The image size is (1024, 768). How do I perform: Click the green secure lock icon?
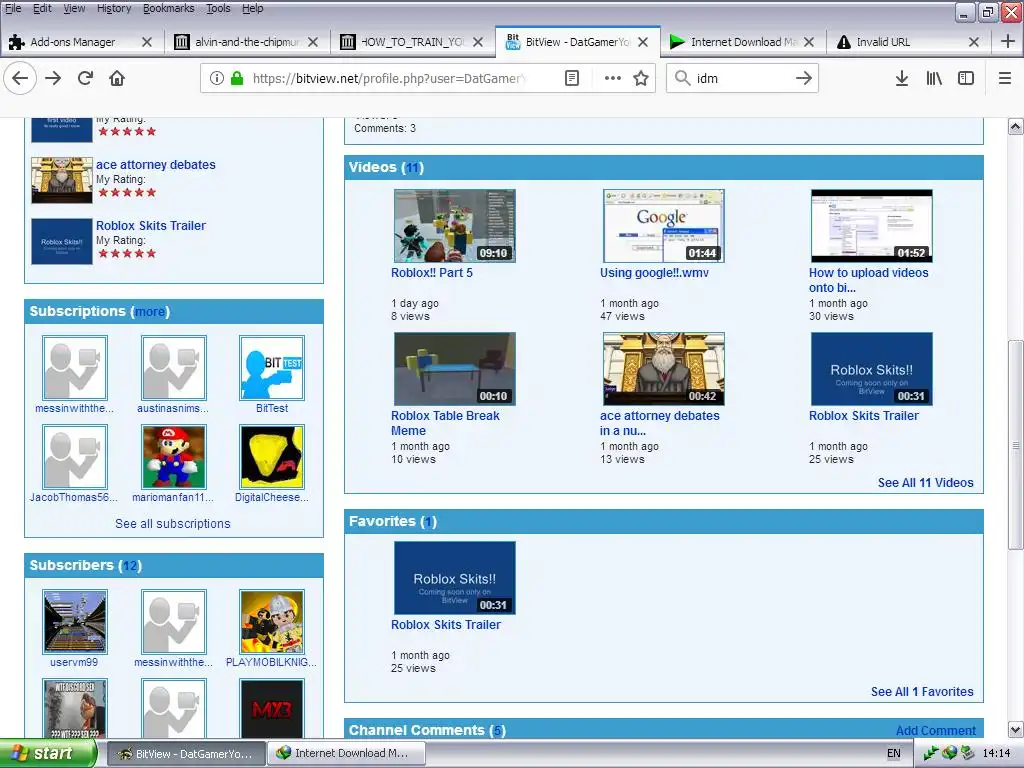point(237,78)
